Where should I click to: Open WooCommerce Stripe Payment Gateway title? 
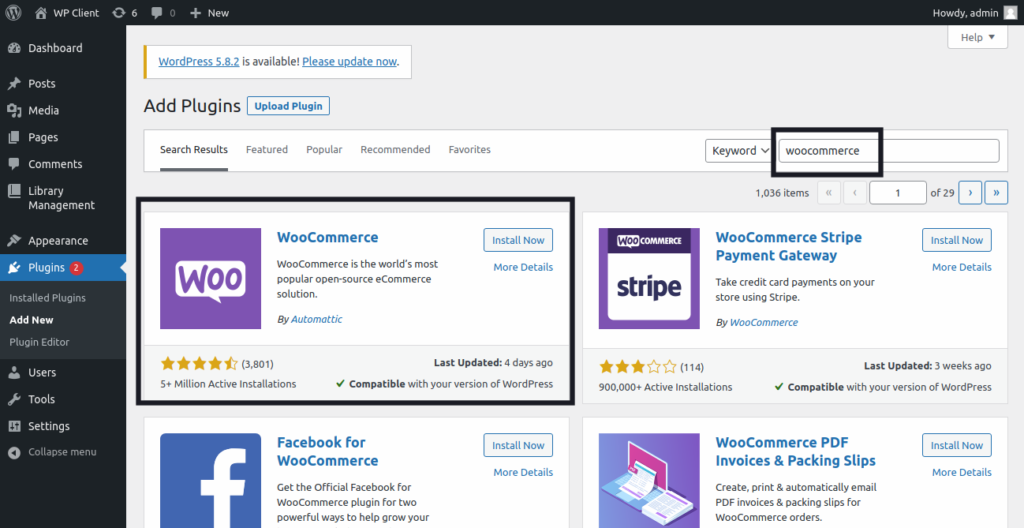tap(788, 246)
